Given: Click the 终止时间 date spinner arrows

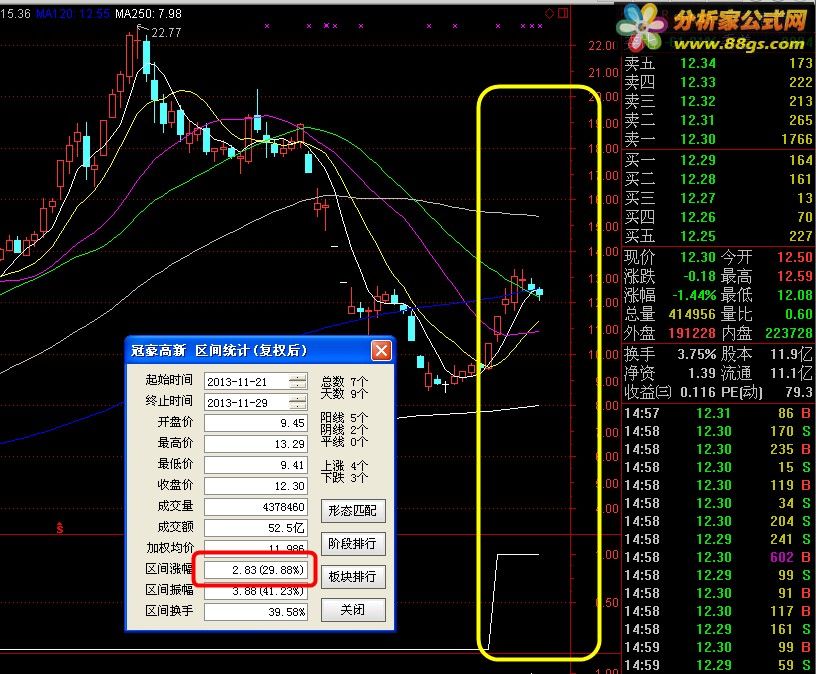Looking at the screenshot, I should (x=298, y=402).
